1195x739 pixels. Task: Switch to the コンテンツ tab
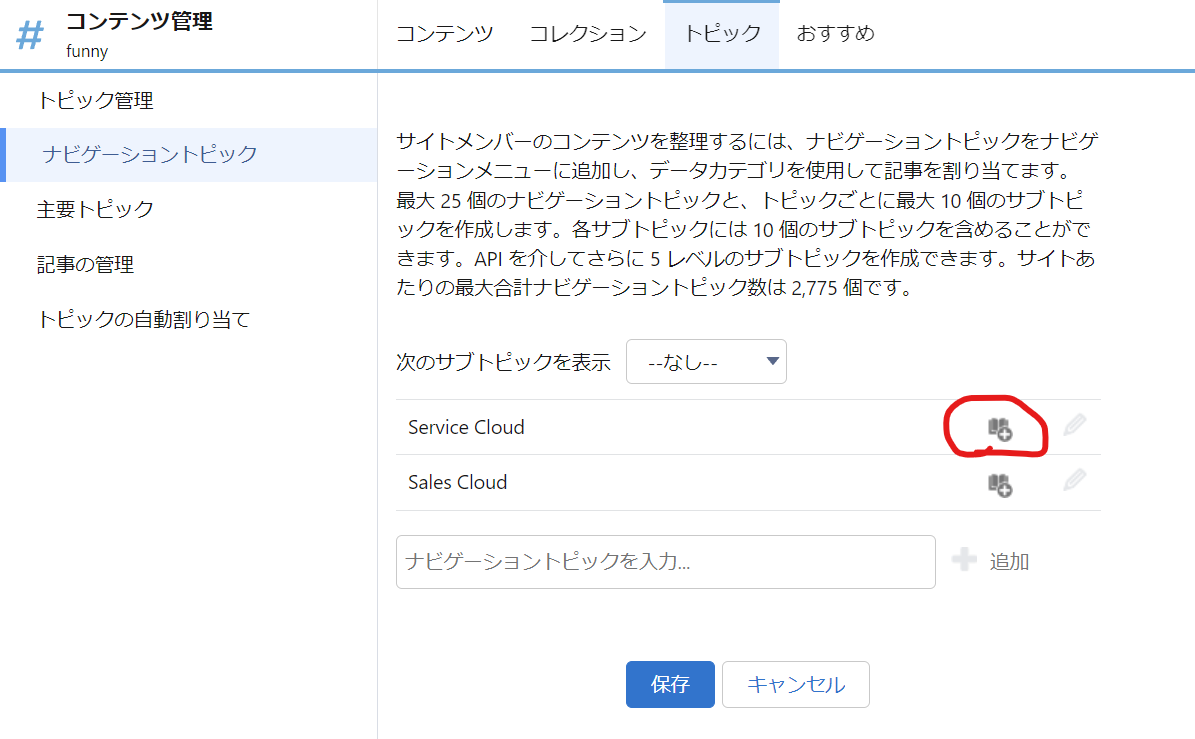(x=445, y=34)
